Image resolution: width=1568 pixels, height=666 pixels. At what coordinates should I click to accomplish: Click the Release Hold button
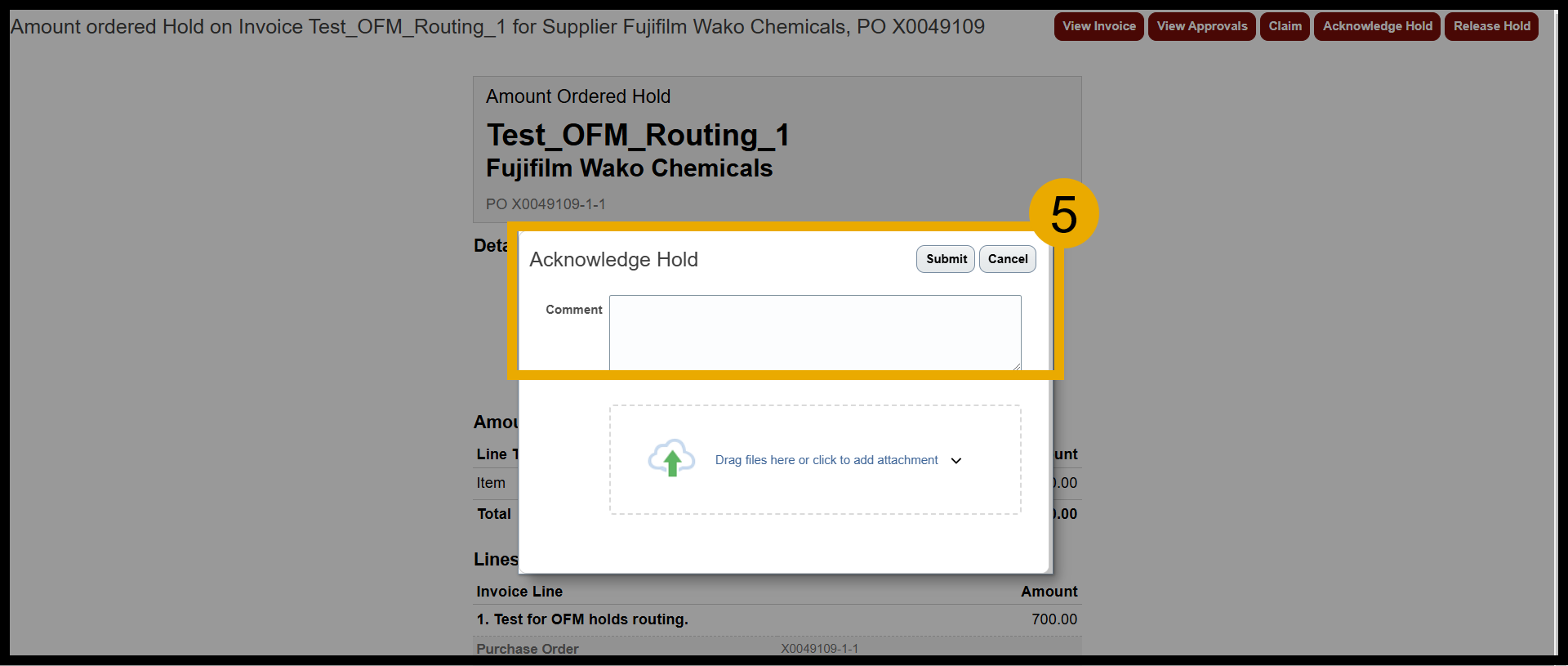(1491, 26)
